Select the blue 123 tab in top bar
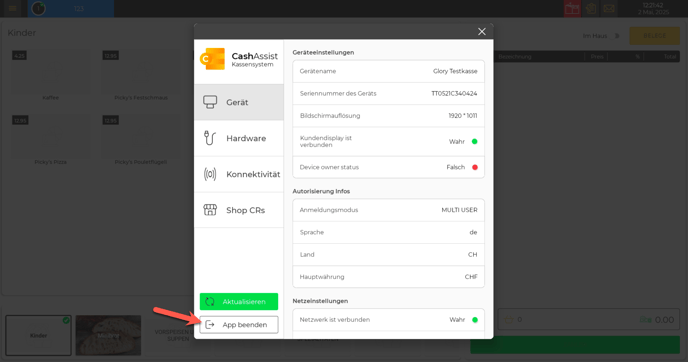 [71, 8]
